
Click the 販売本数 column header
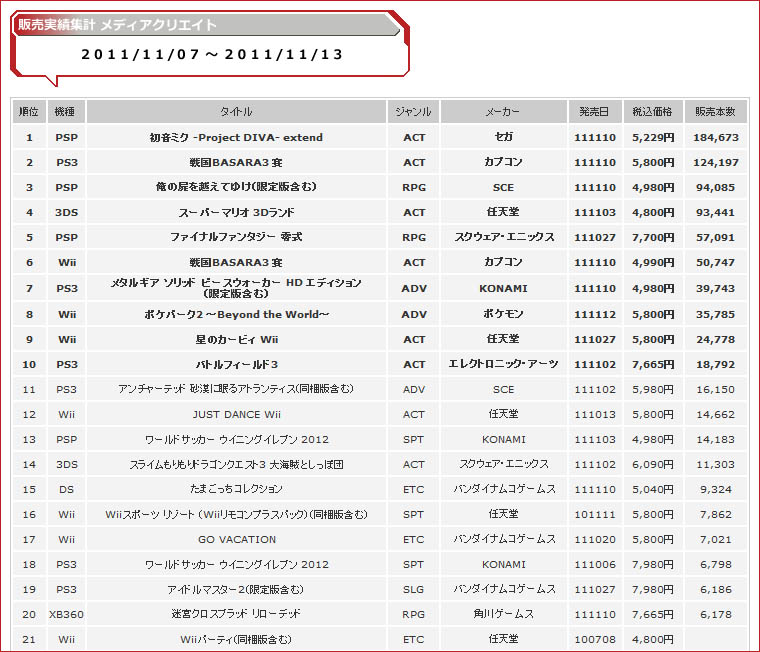715,111
